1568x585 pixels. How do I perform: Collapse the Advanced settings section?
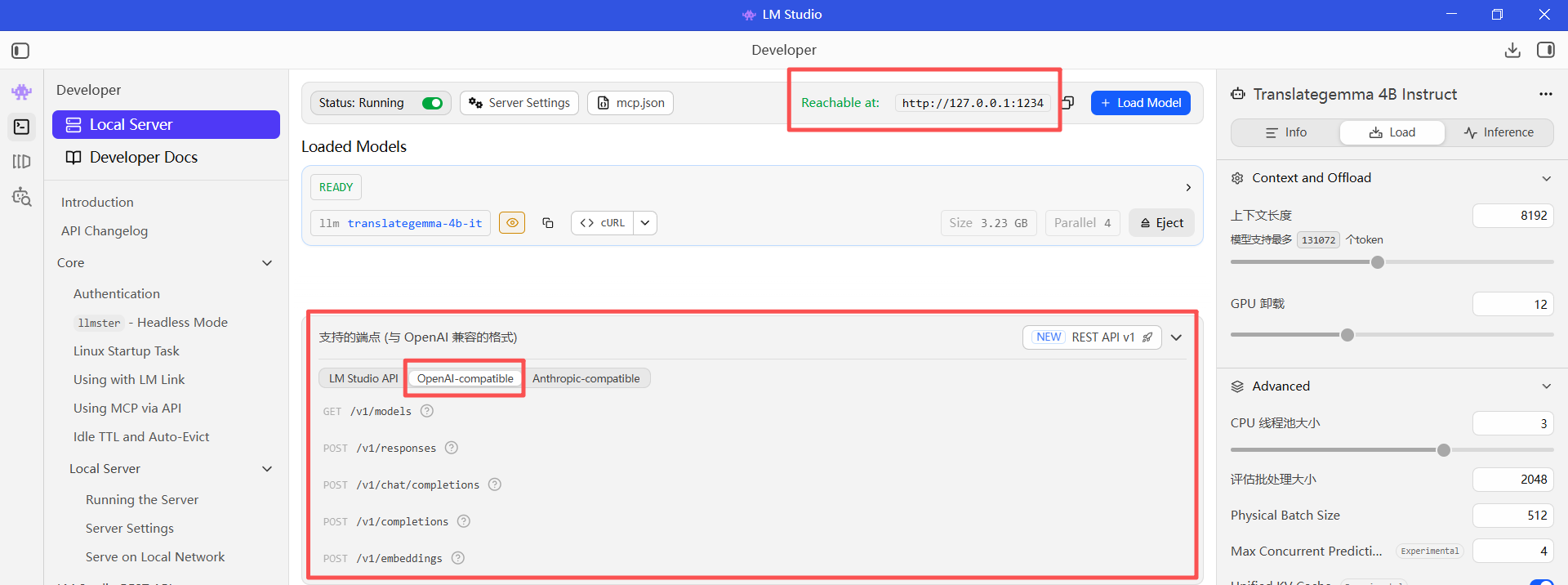1546,386
